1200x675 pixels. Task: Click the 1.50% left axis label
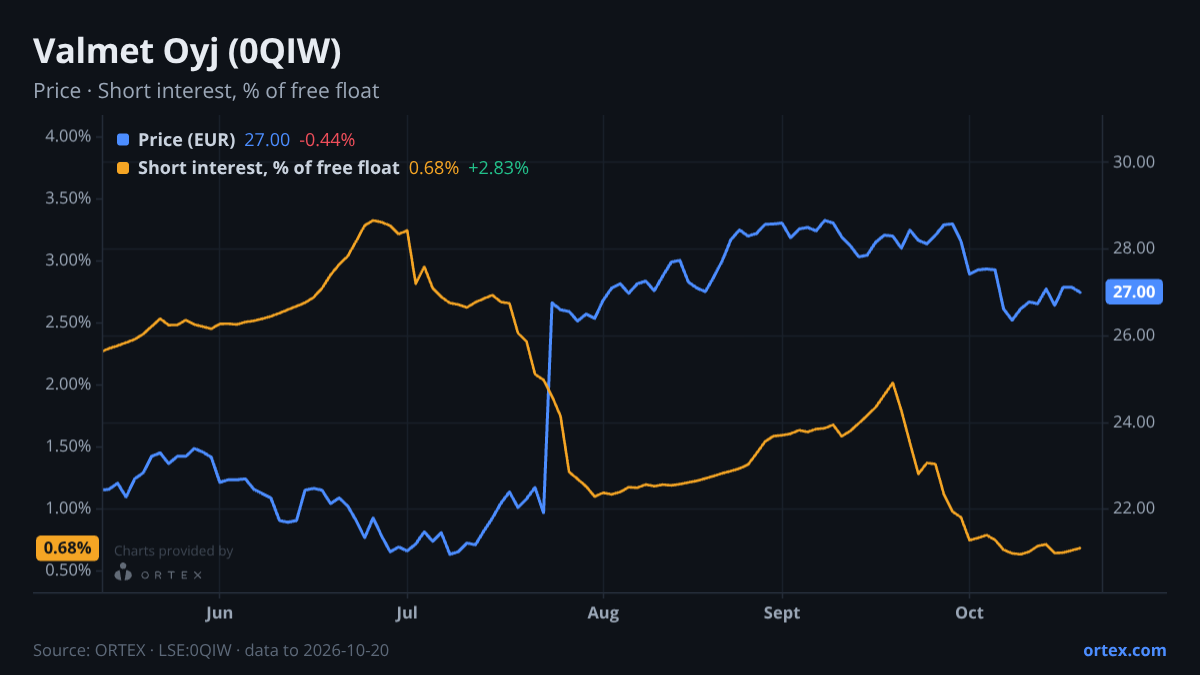68,446
